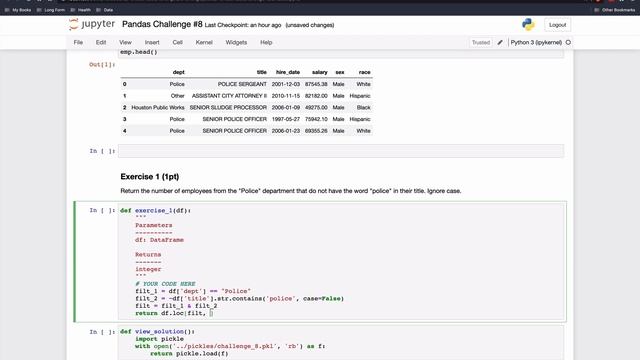
Task: Click the 75942.10 salary cell
Action: coord(316,119)
